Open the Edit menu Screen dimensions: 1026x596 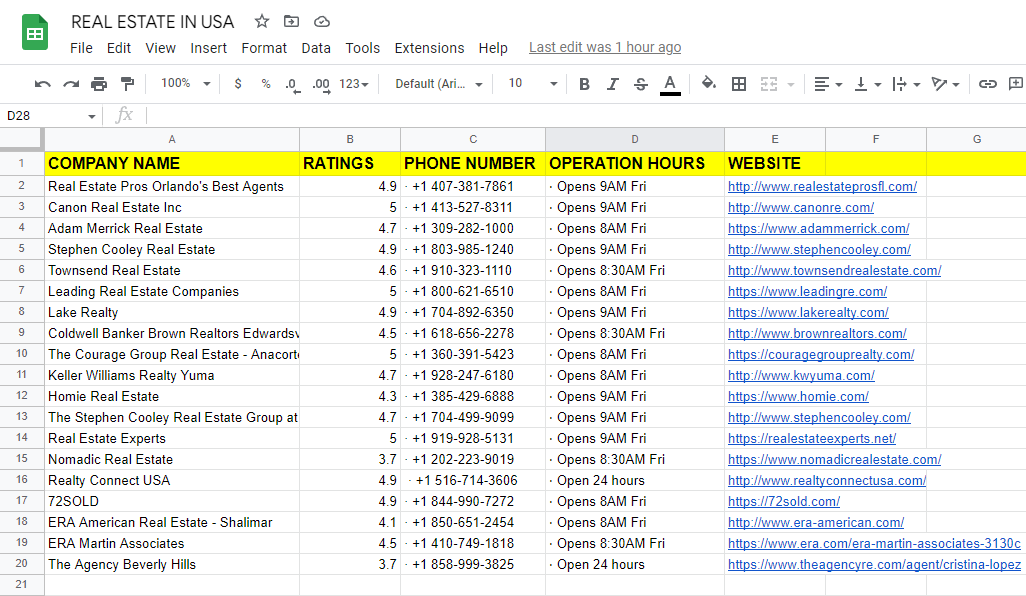coord(118,48)
